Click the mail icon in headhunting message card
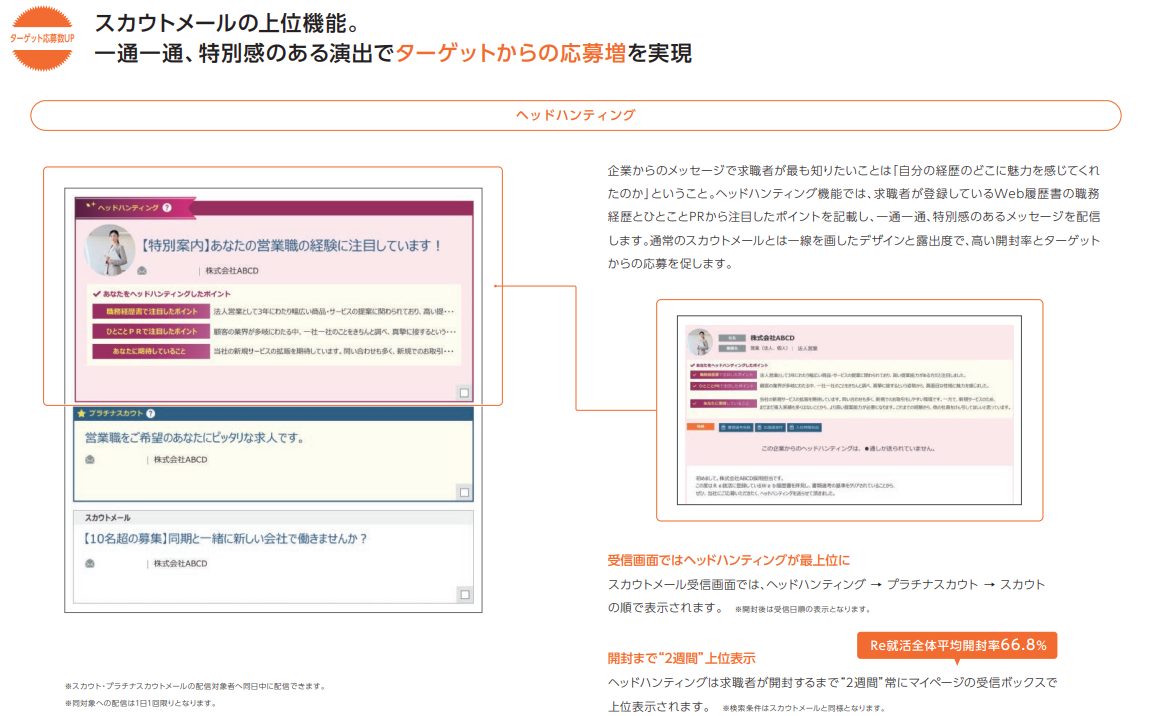 point(142,271)
